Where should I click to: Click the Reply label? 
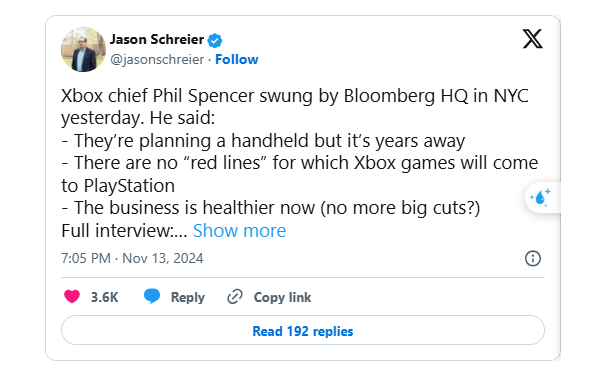187,297
